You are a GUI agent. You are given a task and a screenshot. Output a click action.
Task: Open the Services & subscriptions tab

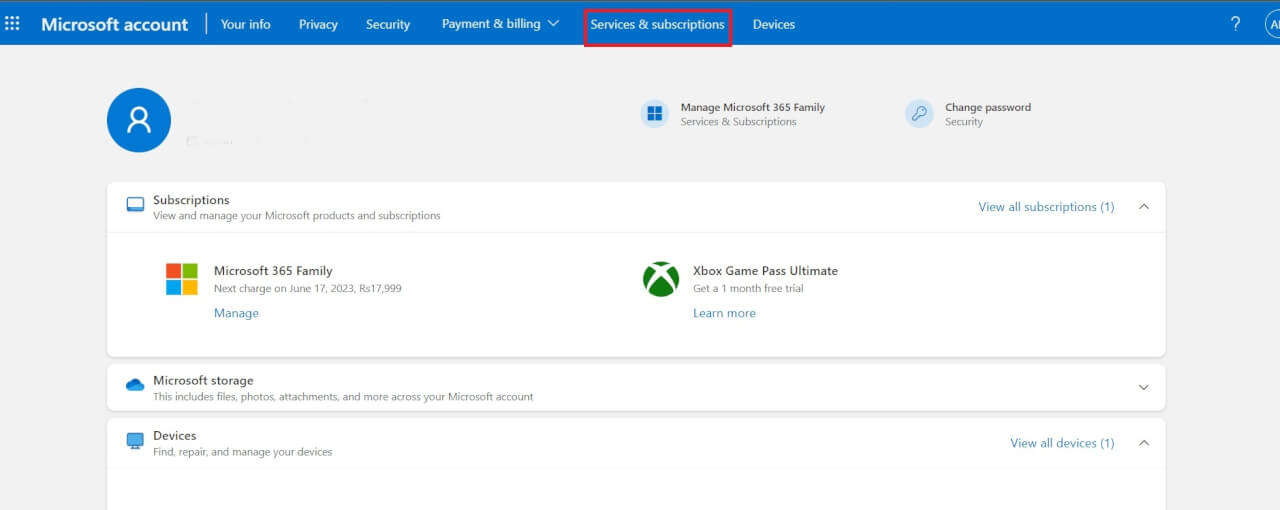(x=657, y=25)
